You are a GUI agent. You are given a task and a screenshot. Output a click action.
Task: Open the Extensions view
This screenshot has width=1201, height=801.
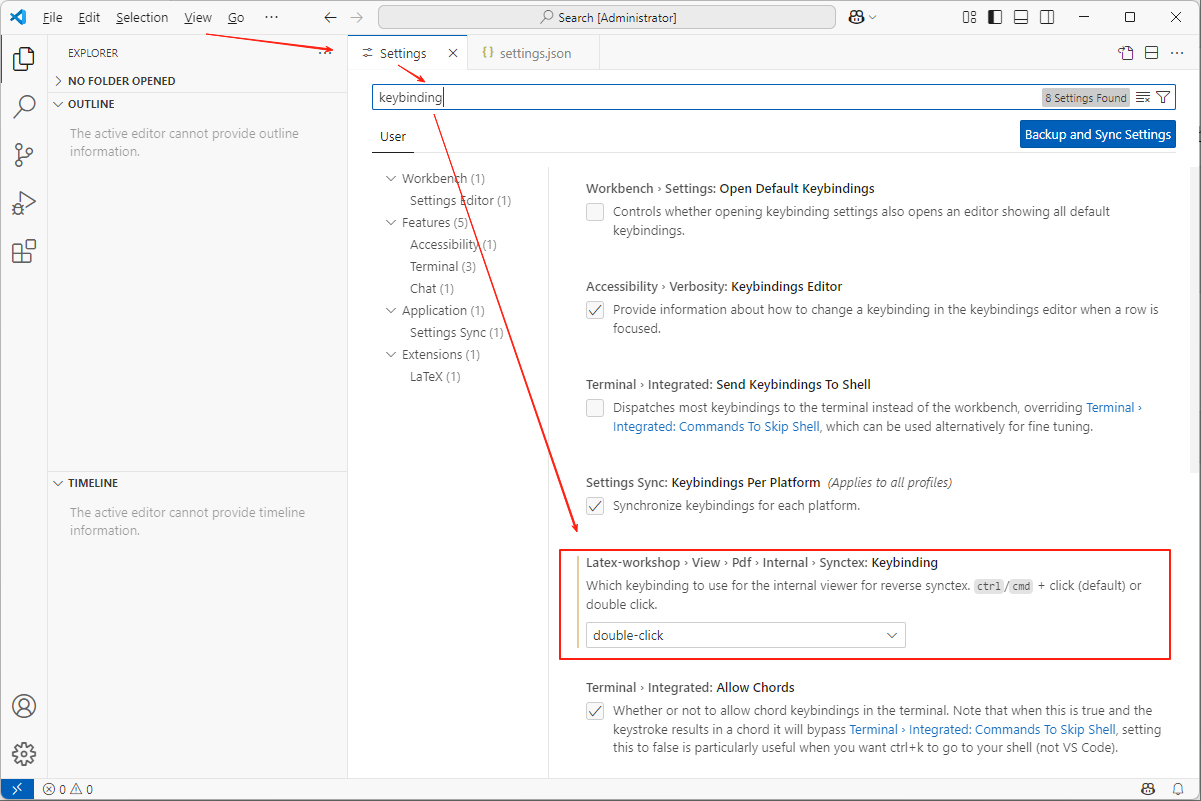pyautogui.click(x=24, y=252)
